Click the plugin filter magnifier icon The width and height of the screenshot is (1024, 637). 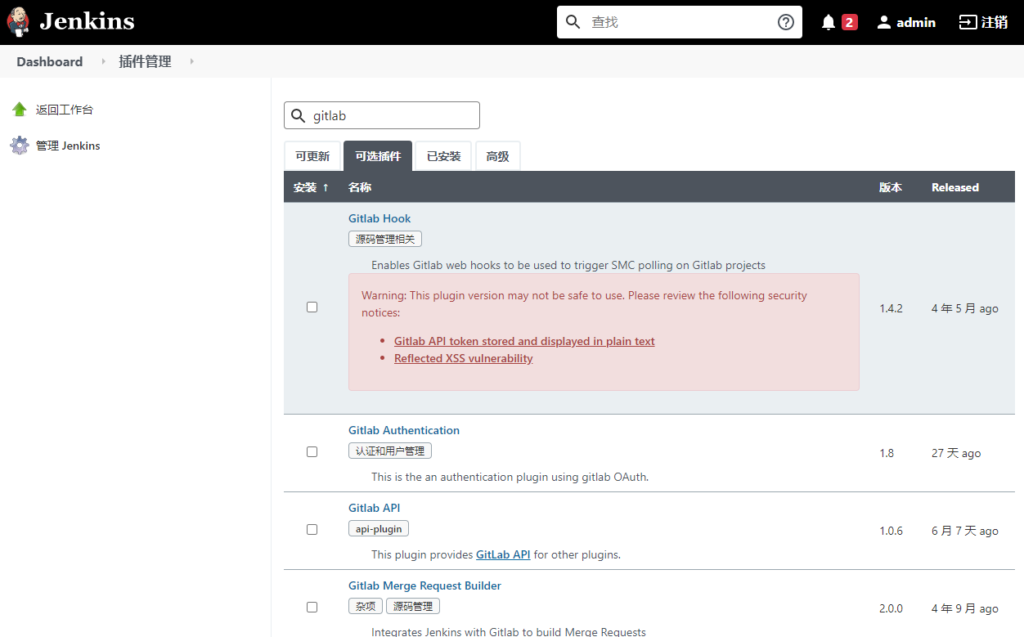click(x=298, y=116)
